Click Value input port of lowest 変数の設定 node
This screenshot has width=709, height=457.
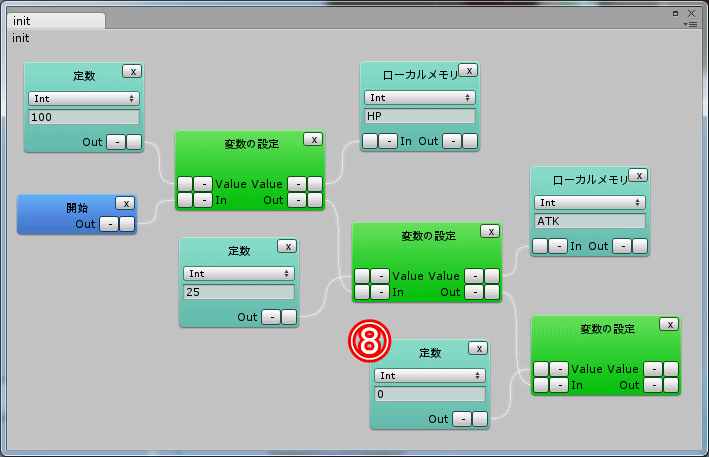click(x=541, y=369)
